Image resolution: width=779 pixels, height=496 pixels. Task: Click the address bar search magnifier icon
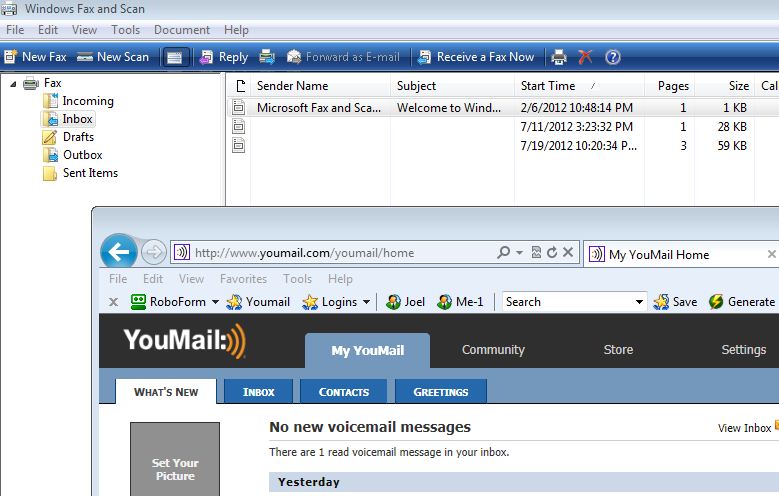[x=503, y=252]
